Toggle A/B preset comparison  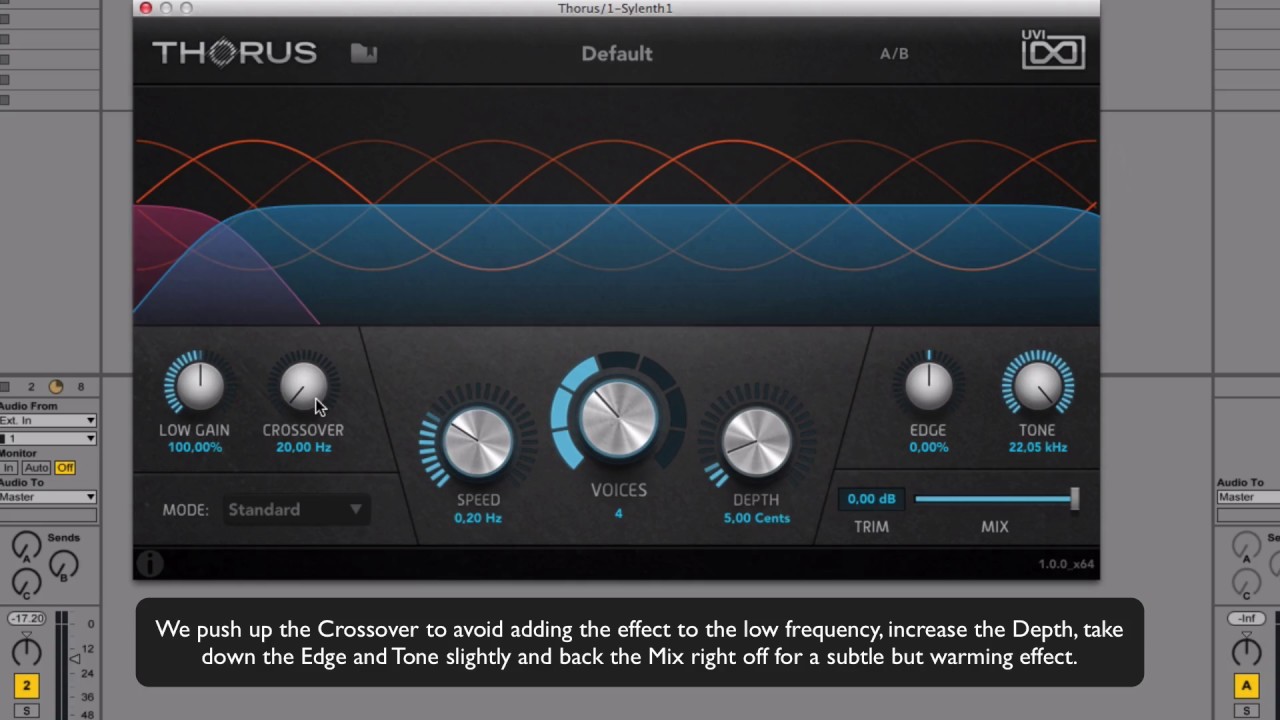894,54
